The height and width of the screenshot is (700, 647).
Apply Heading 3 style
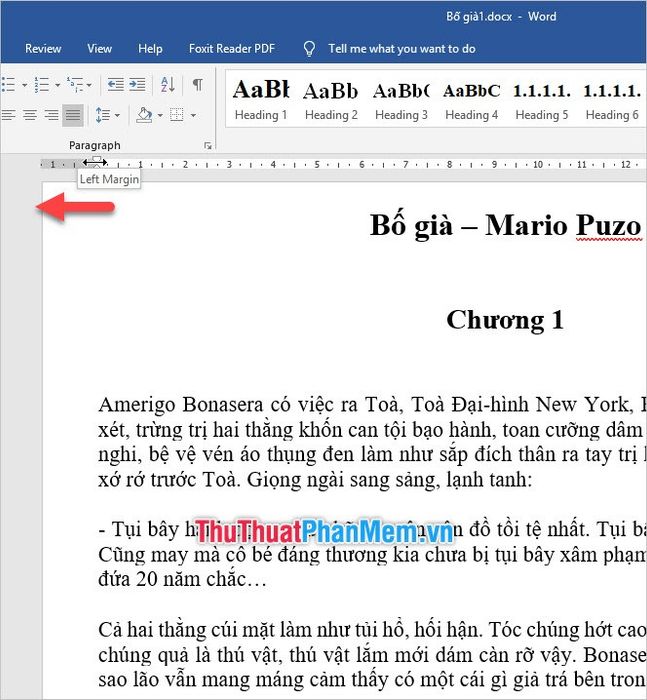point(401,99)
